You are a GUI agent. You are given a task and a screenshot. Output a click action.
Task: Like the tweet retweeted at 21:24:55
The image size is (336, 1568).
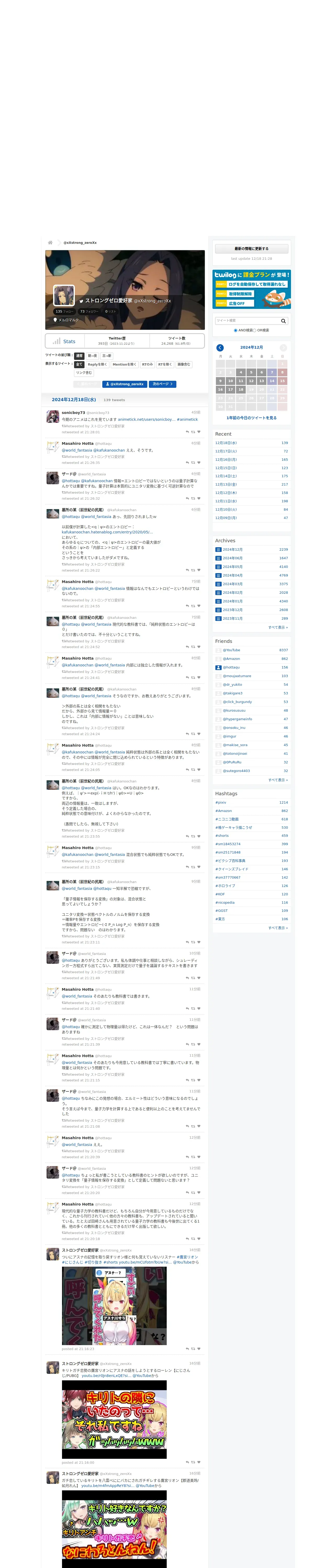[x=199, y=606]
